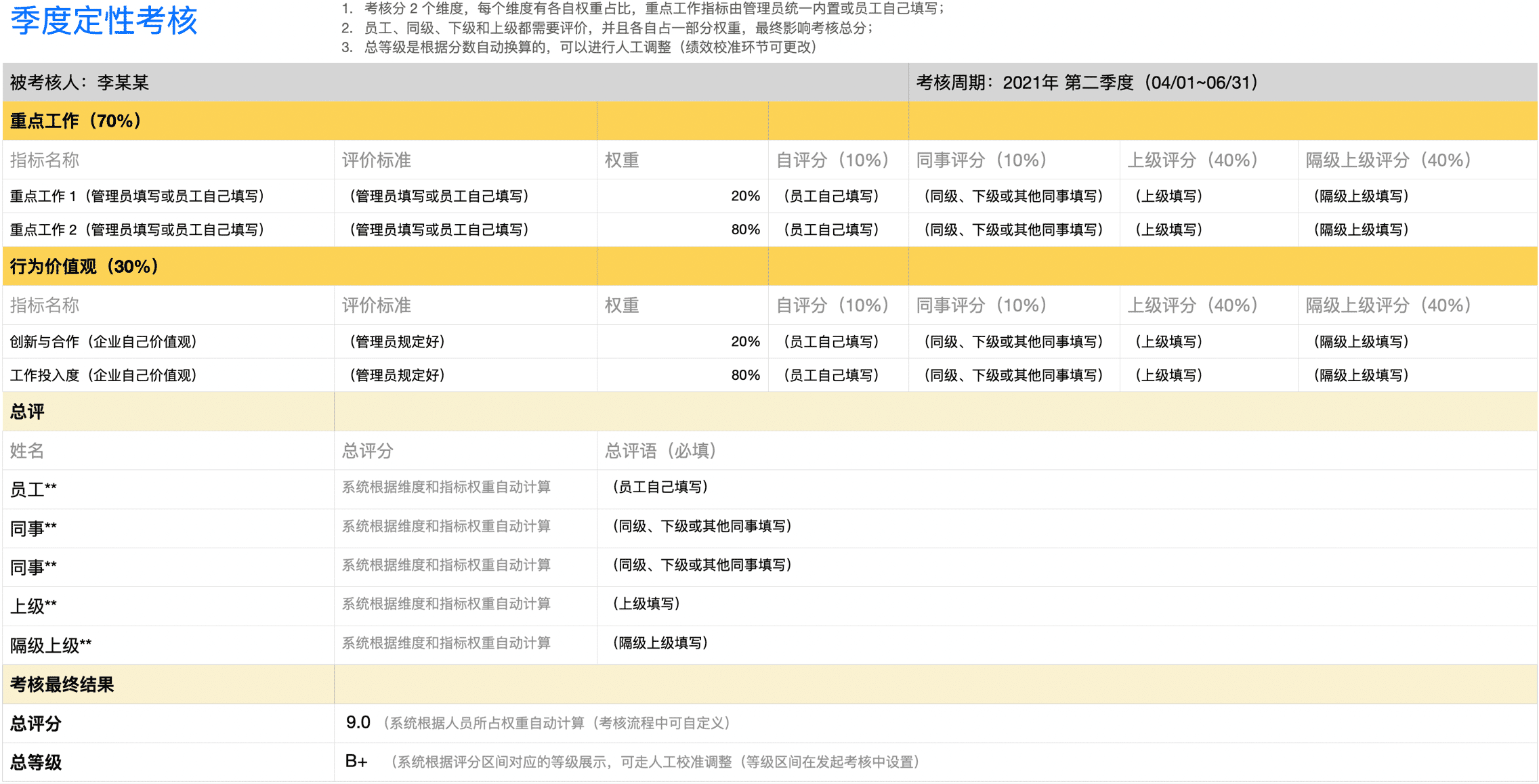Click 上级填写 cell in 重点工作 1 row

(x=1209, y=196)
